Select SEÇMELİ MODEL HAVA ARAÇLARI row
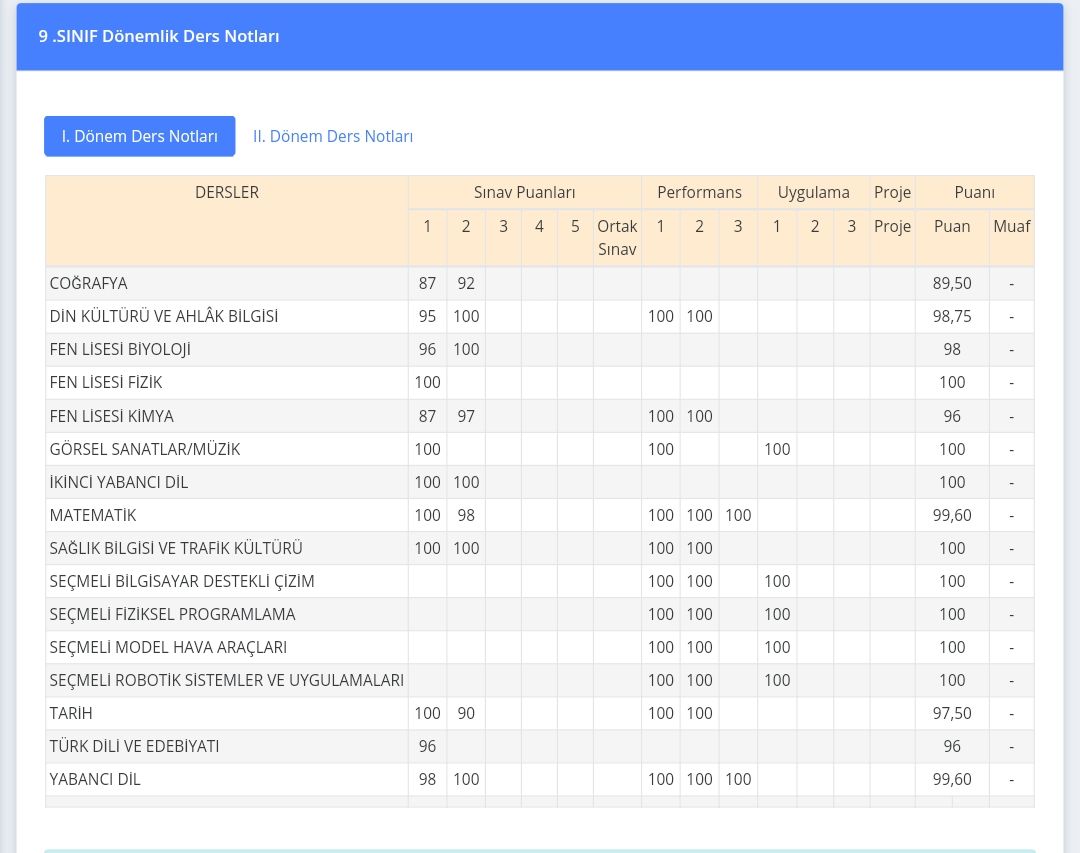This screenshot has height=853, width=1080. [x=540, y=648]
